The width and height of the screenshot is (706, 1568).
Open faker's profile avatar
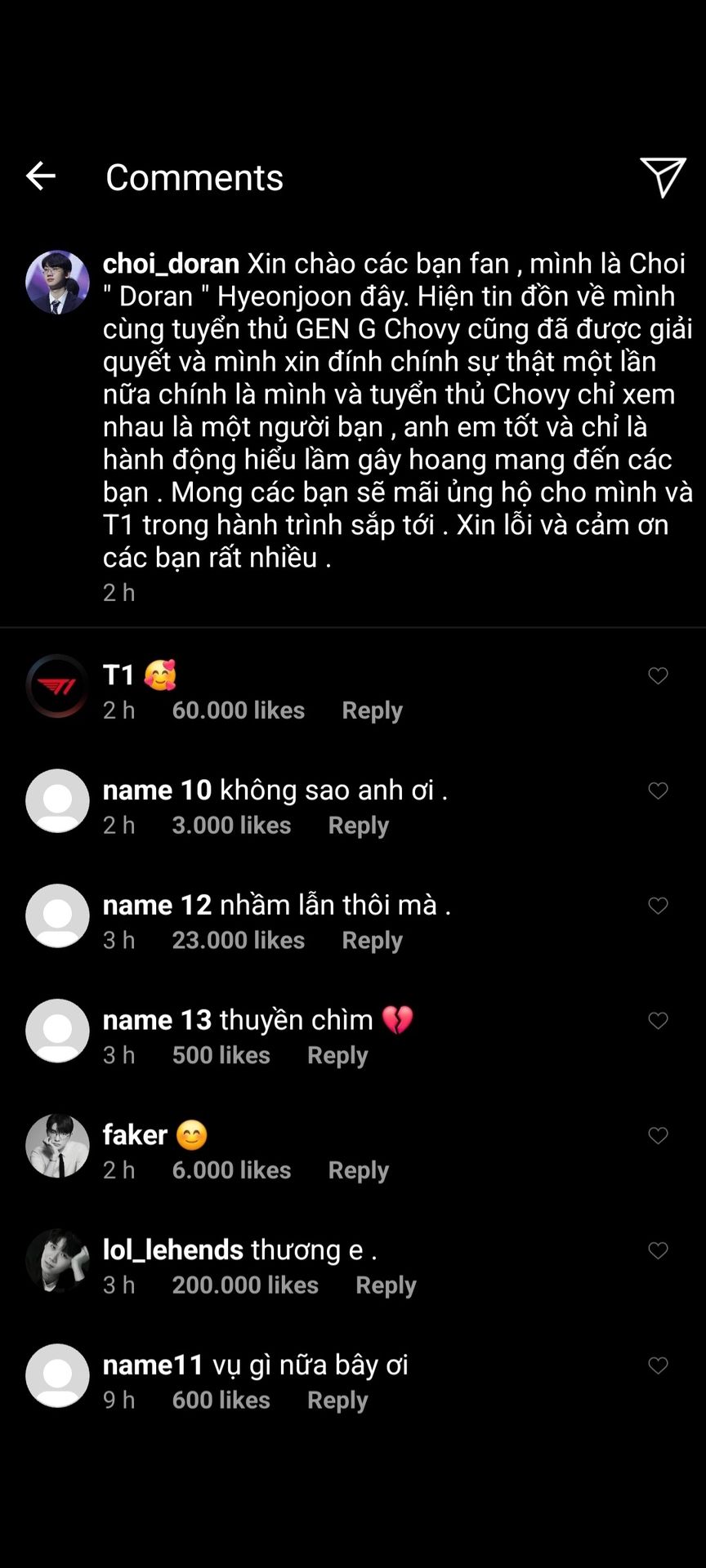[x=57, y=1146]
